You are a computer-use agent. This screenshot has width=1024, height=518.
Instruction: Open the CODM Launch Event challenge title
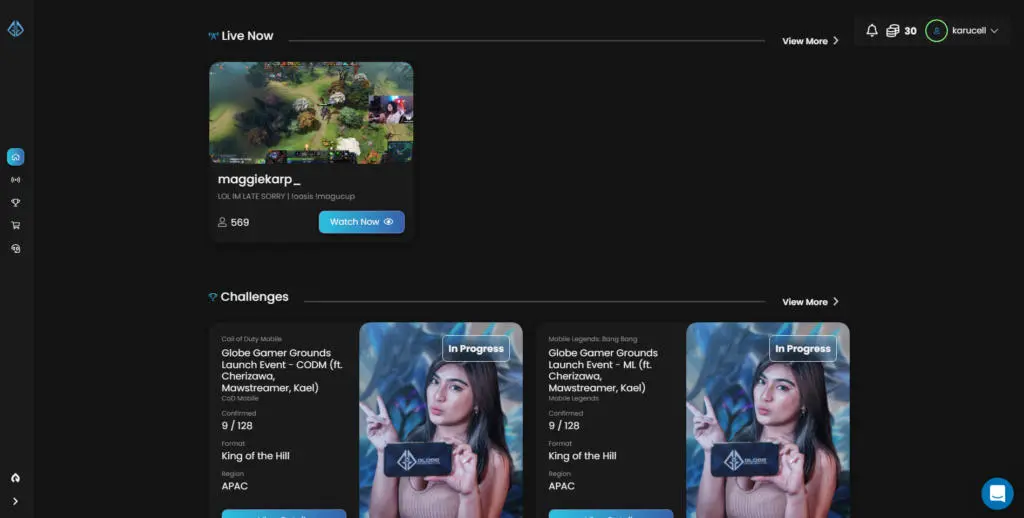pyautogui.click(x=282, y=370)
